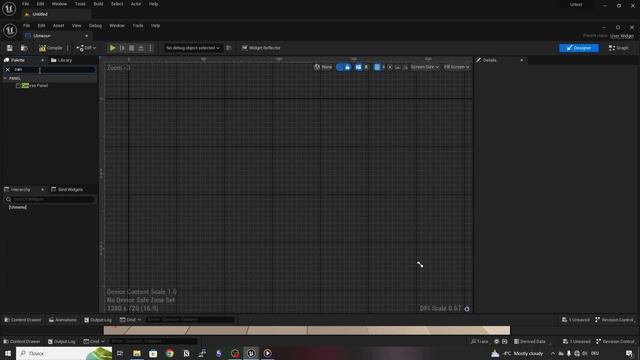The width and height of the screenshot is (640, 360).
Task: Select the root widget in Hierarchy tree
Action: coord(18,207)
